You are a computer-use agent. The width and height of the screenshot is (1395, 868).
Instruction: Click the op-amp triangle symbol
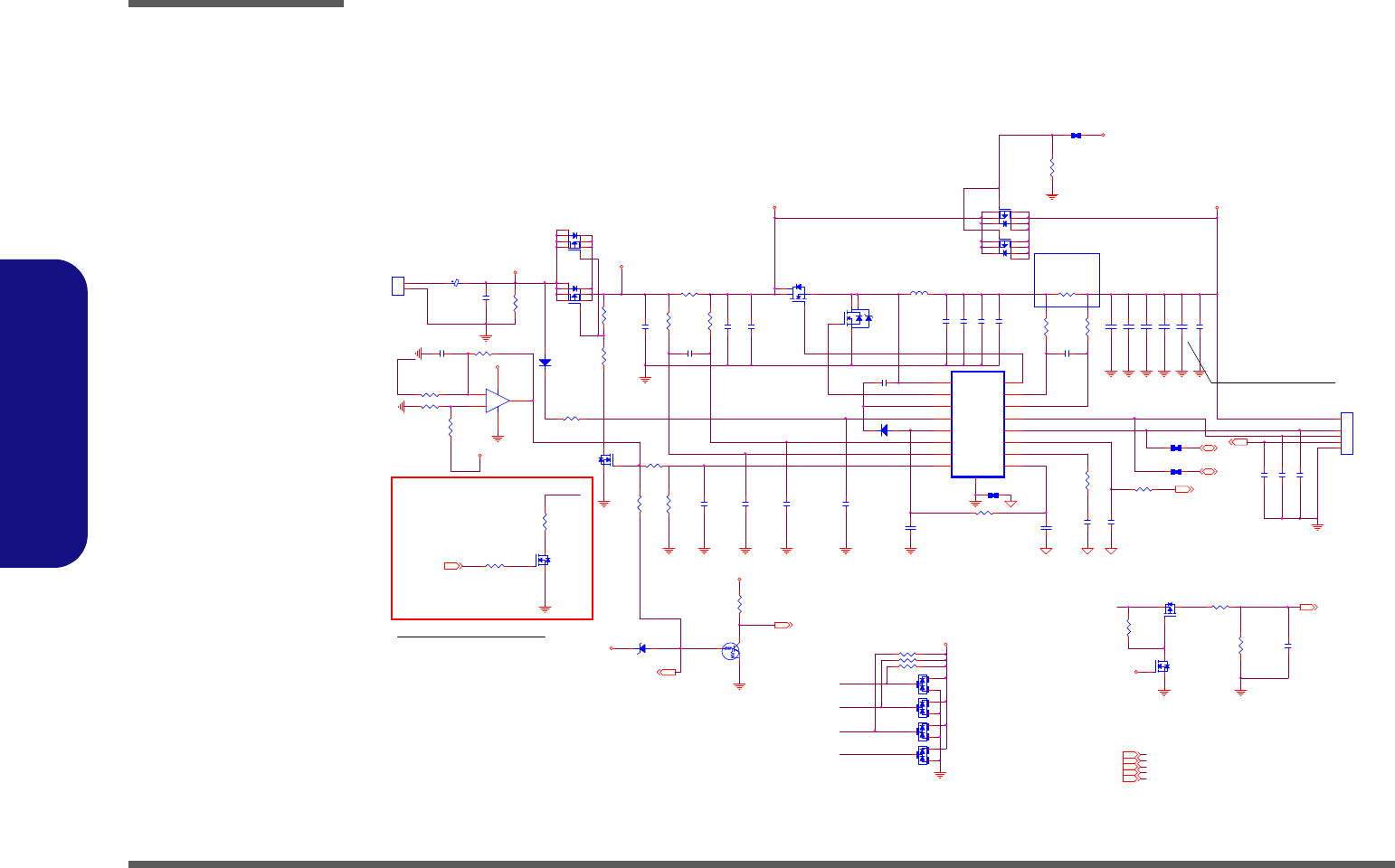[498, 401]
